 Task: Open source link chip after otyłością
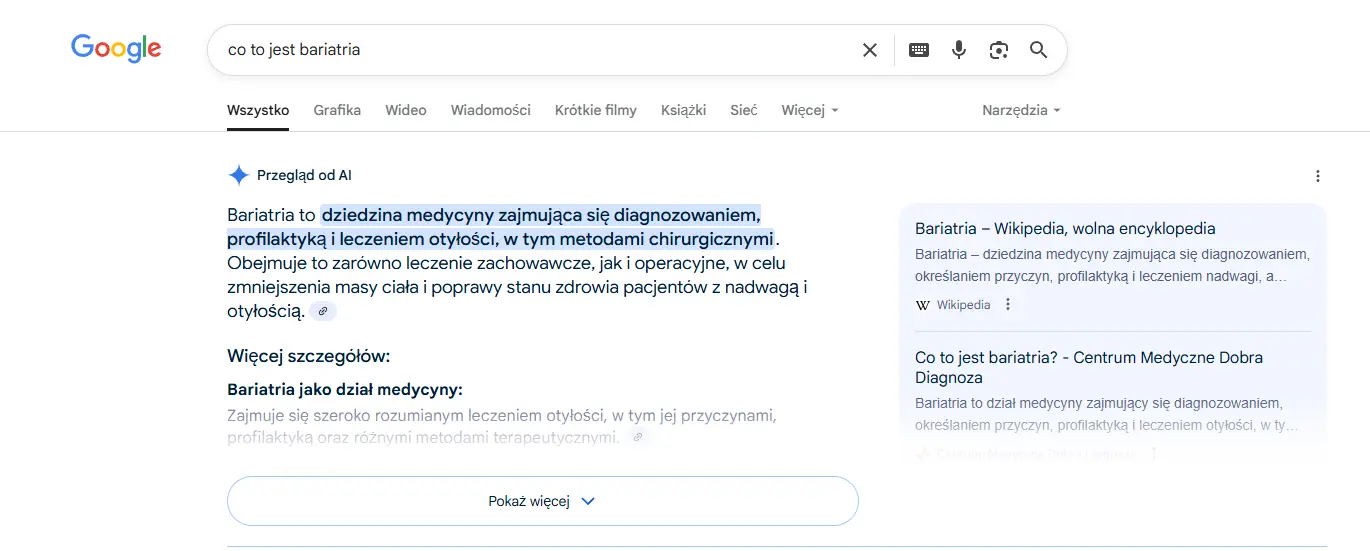(x=322, y=312)
